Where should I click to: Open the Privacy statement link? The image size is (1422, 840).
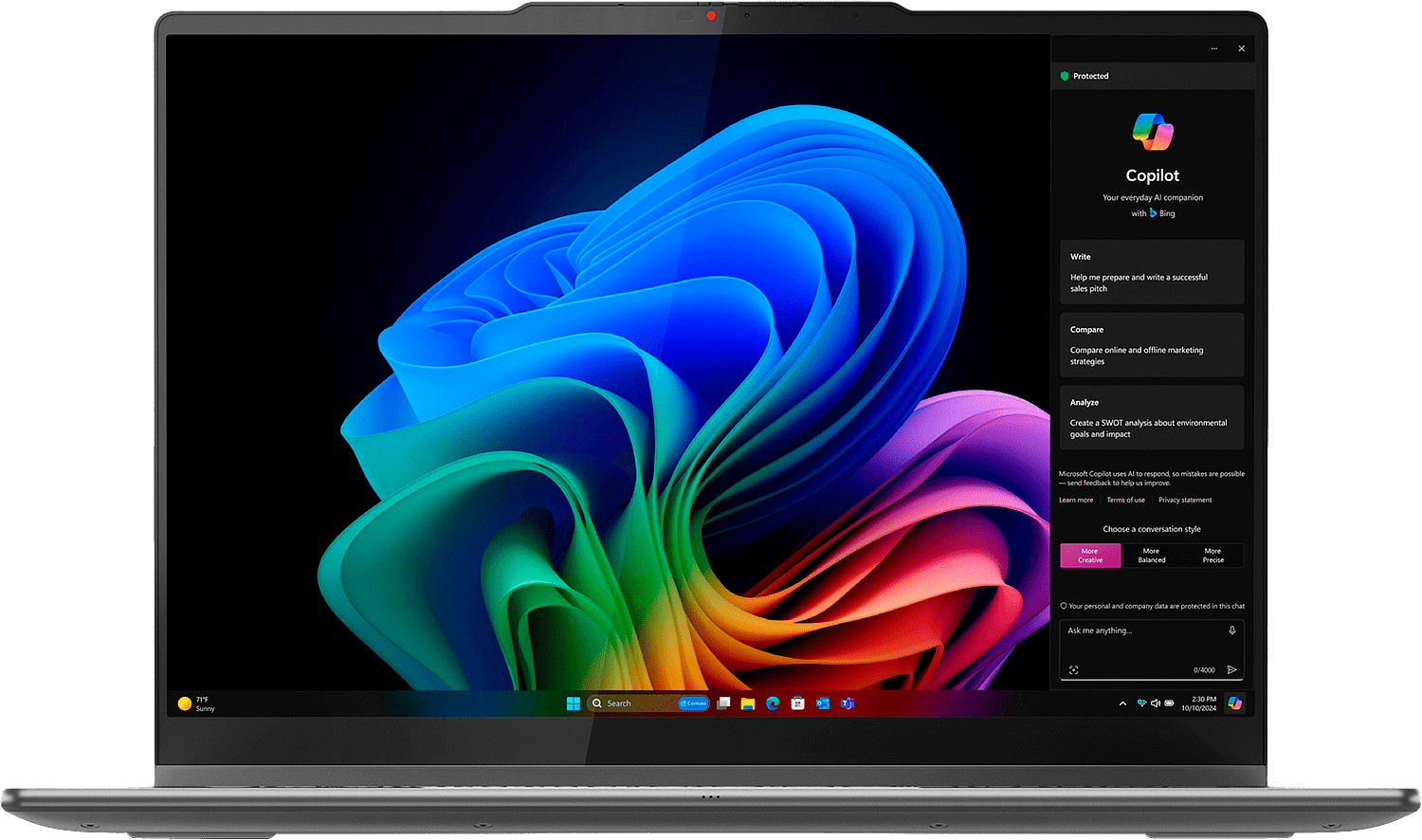click(1184, 501)
